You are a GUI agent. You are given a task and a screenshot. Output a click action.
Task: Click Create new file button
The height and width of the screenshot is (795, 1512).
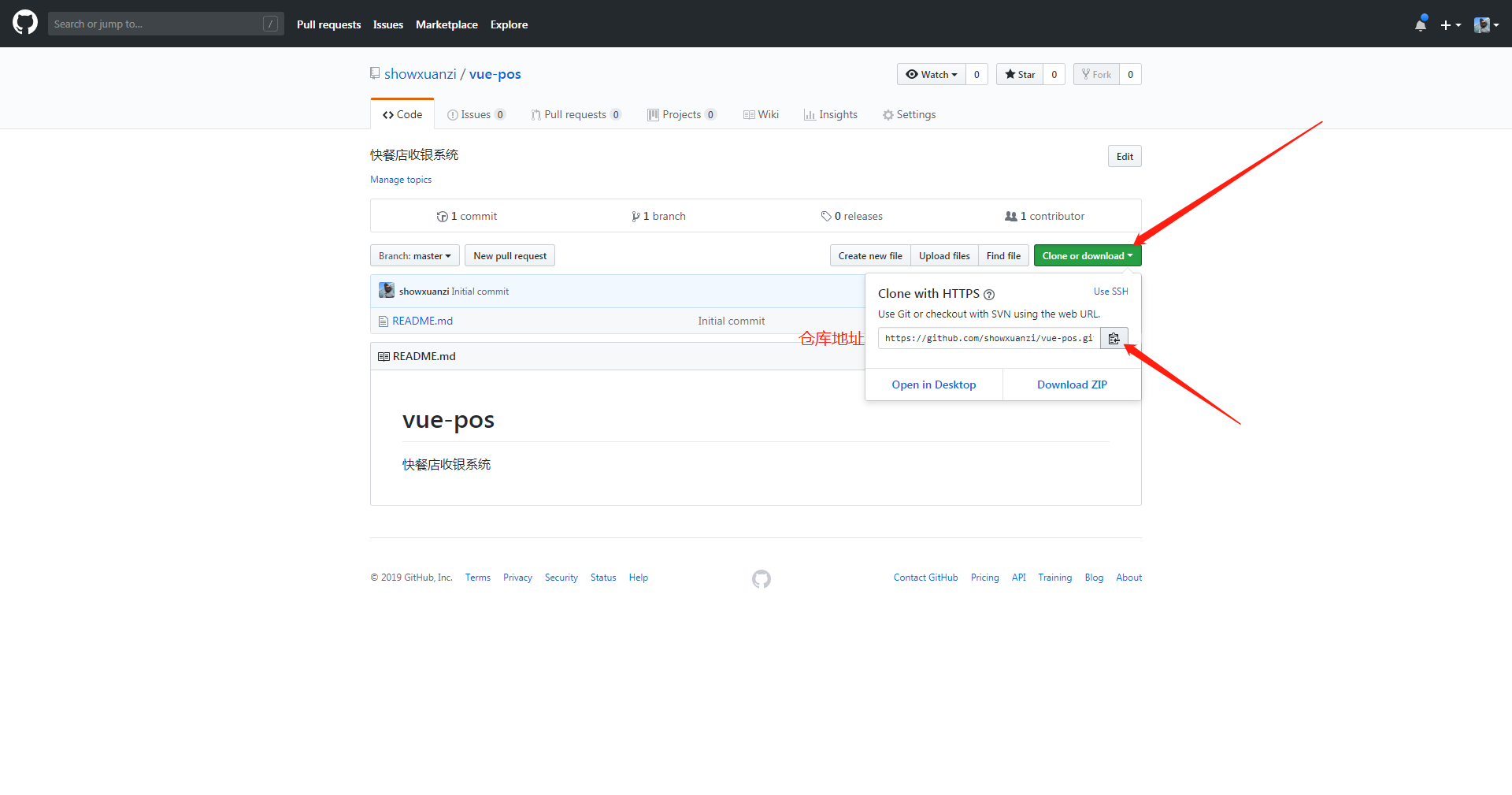pyautogui.click(x=870, y=255)
